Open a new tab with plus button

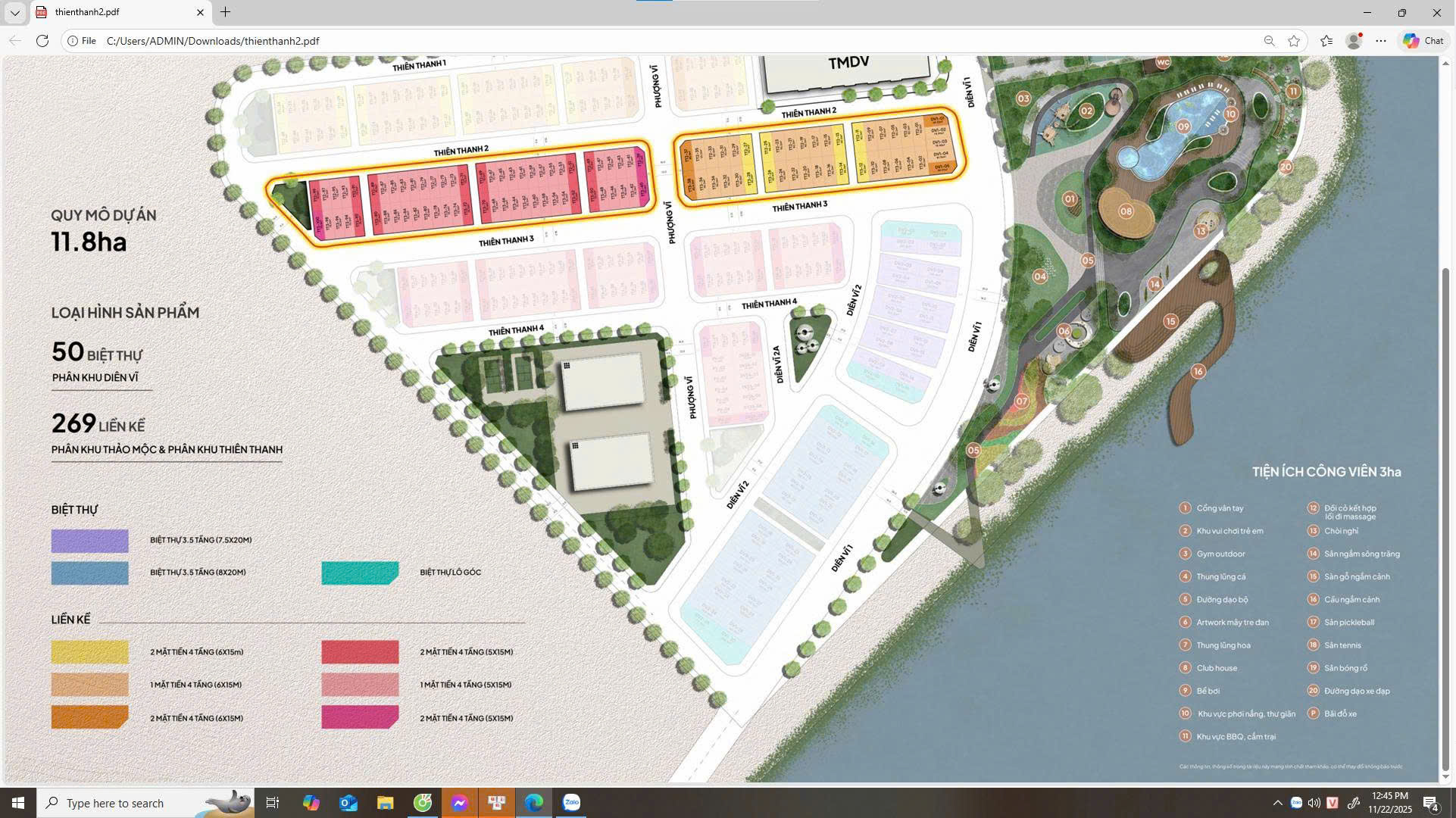click(225, 12)
